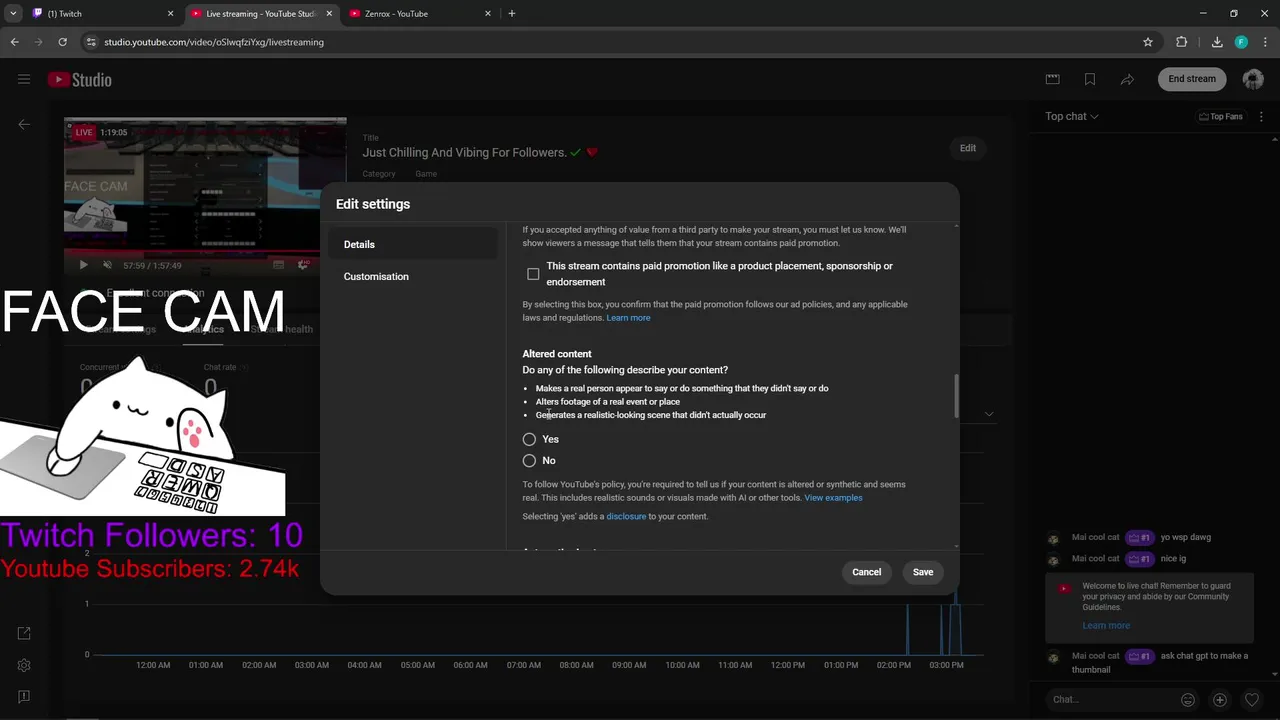Click the Cancel button
The image size is (1280, 720).
[867, 572]
